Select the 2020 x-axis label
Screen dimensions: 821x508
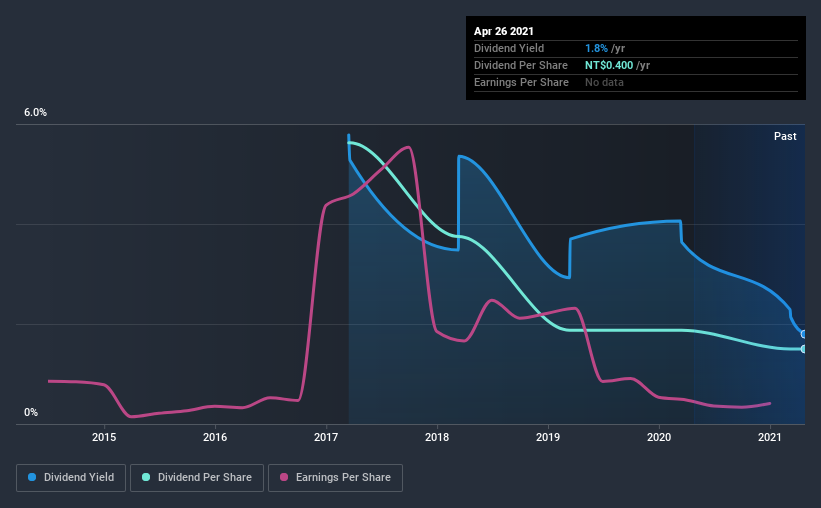[x=659, y=437]
